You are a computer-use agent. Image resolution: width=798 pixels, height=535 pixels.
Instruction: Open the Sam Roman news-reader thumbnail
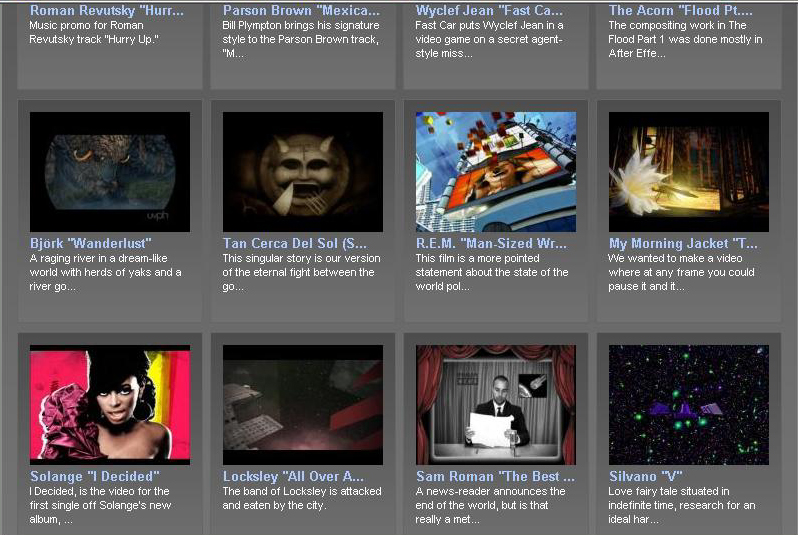tap(496, 405)
